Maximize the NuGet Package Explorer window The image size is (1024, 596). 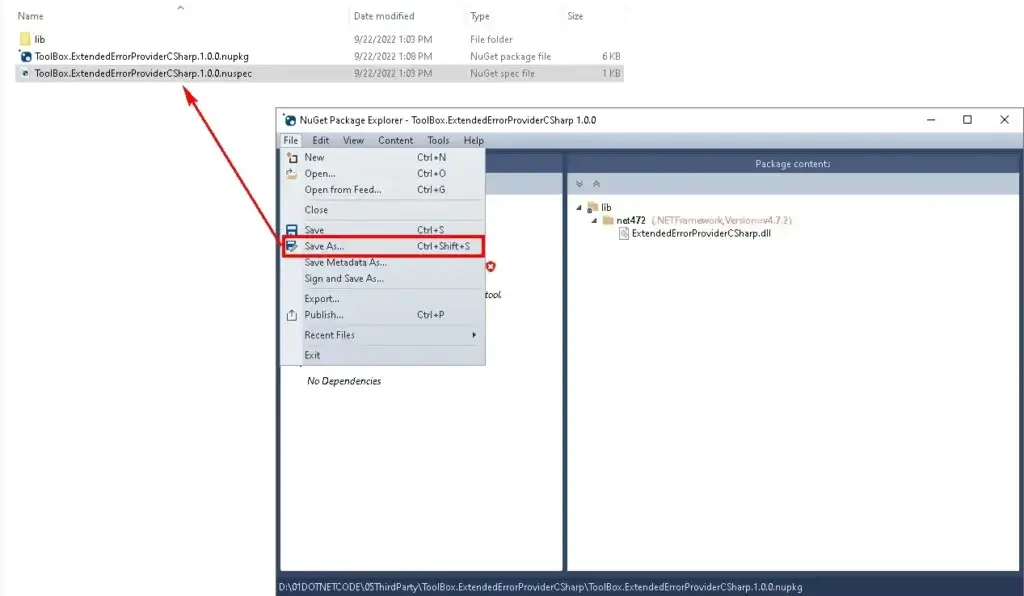tap(967, 120)
